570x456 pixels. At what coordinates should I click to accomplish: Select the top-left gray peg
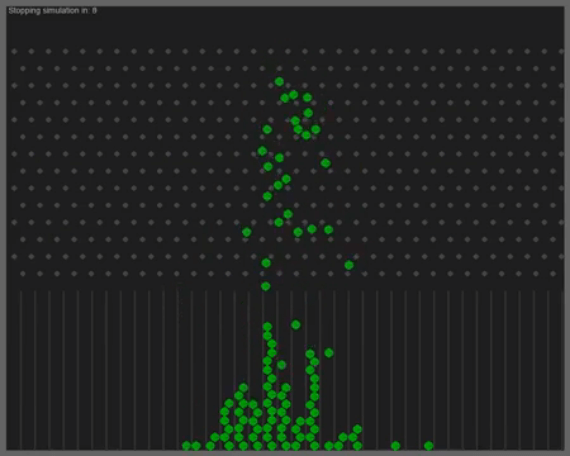14,51
